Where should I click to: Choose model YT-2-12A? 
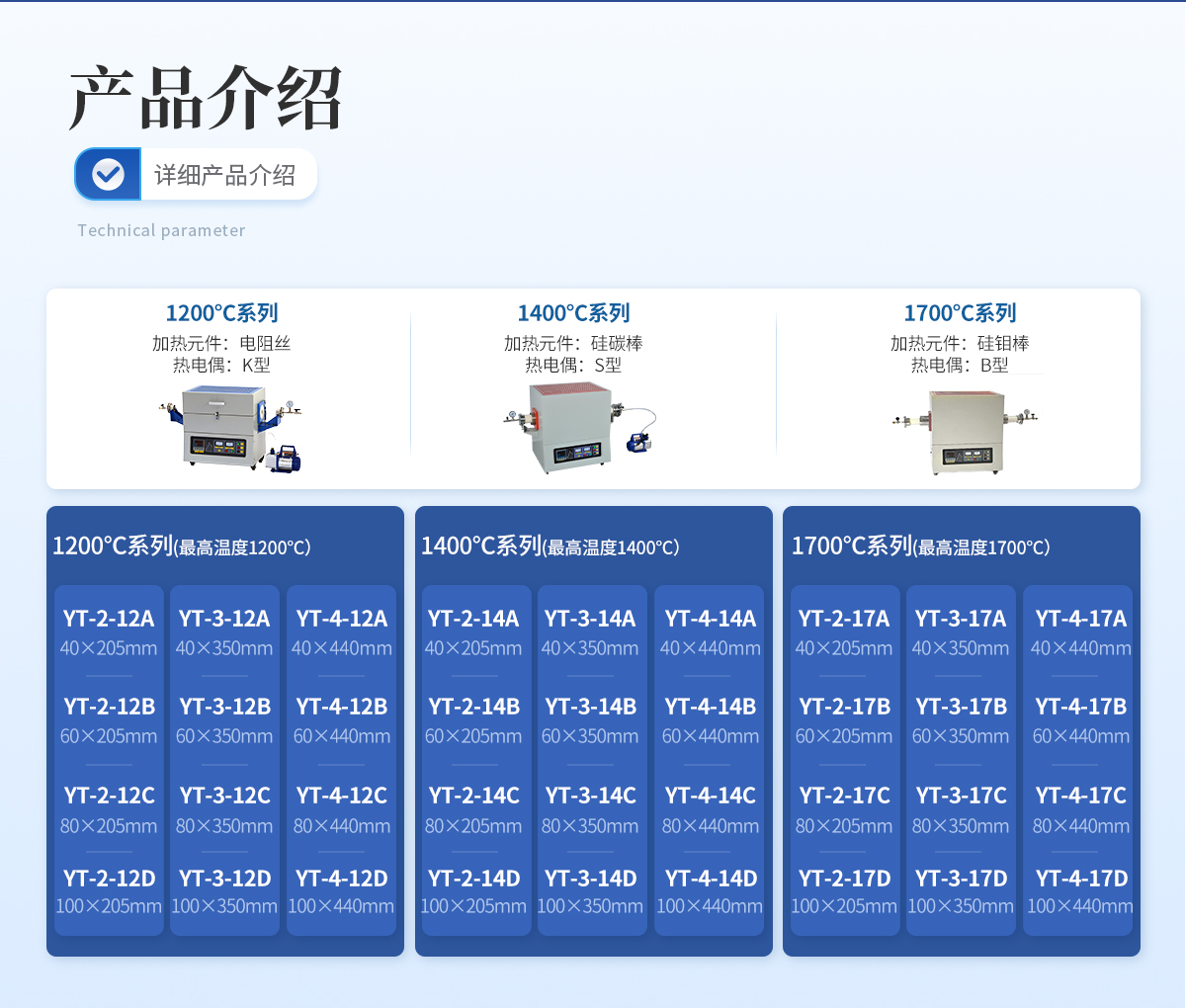(109, 620)
